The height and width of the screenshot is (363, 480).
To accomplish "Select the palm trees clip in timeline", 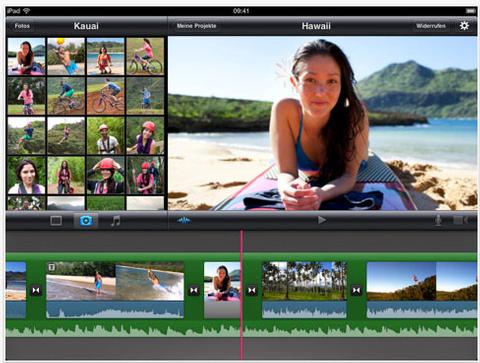I will click(304, 289).
